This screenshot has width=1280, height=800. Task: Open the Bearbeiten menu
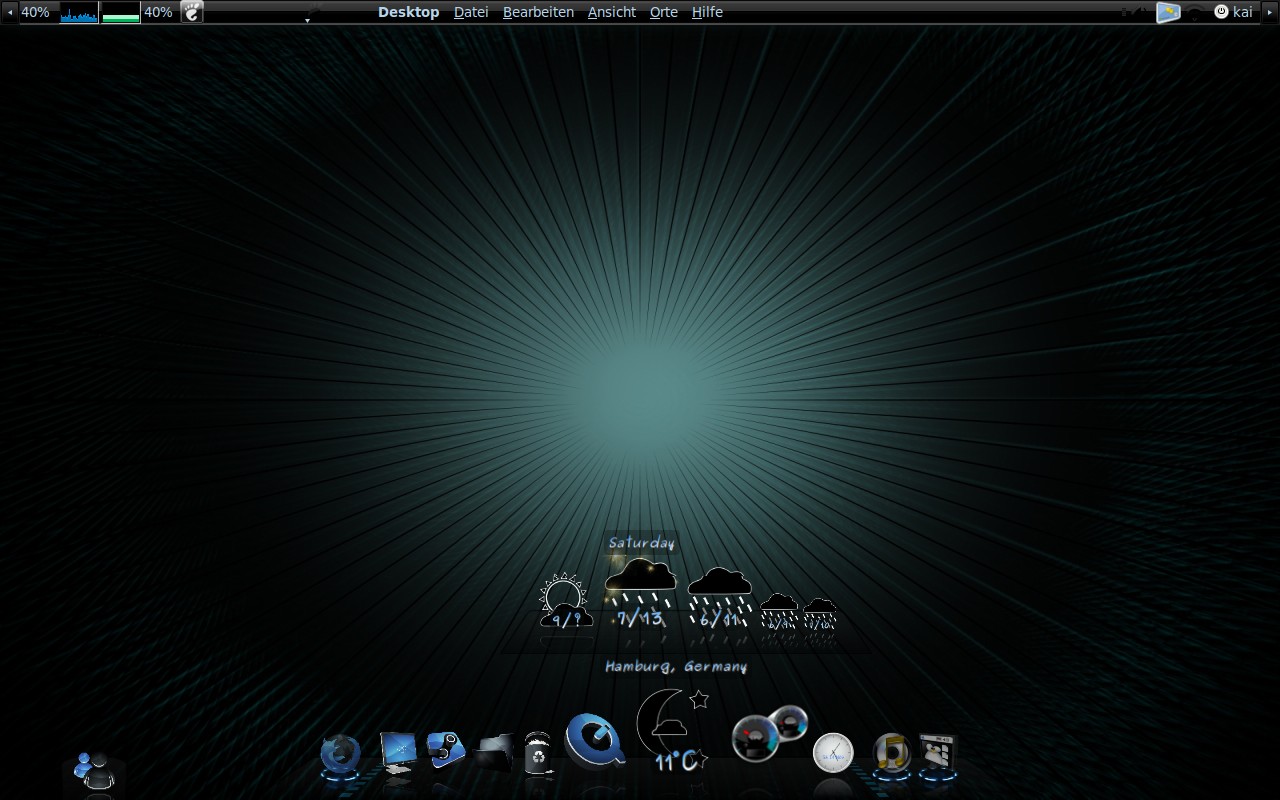click(538, 12)
